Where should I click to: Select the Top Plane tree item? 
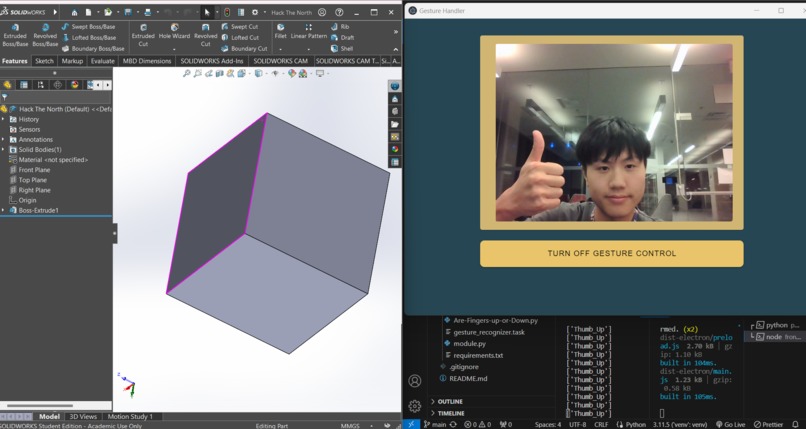(28, 180)
